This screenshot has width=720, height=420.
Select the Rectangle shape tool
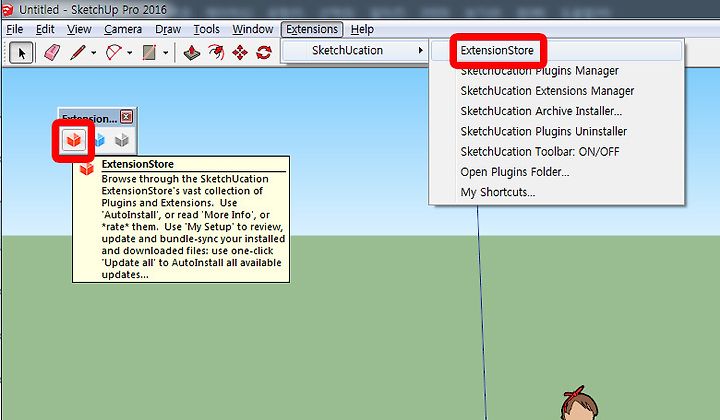pos(149,52)
